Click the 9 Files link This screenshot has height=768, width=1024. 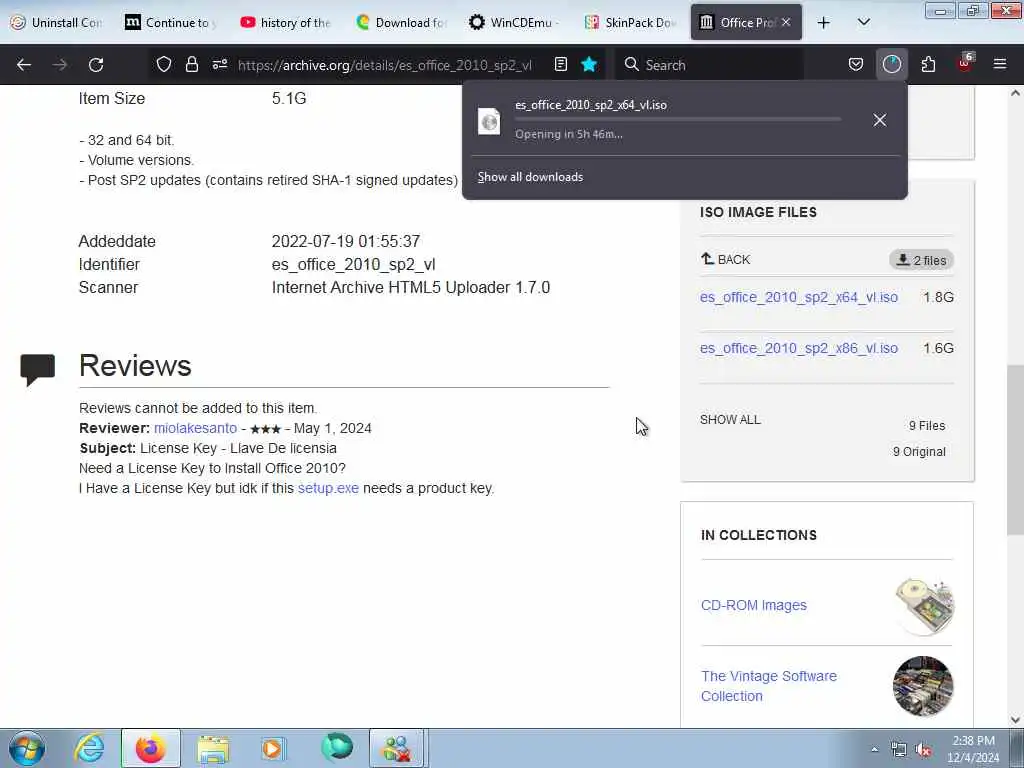927,426
